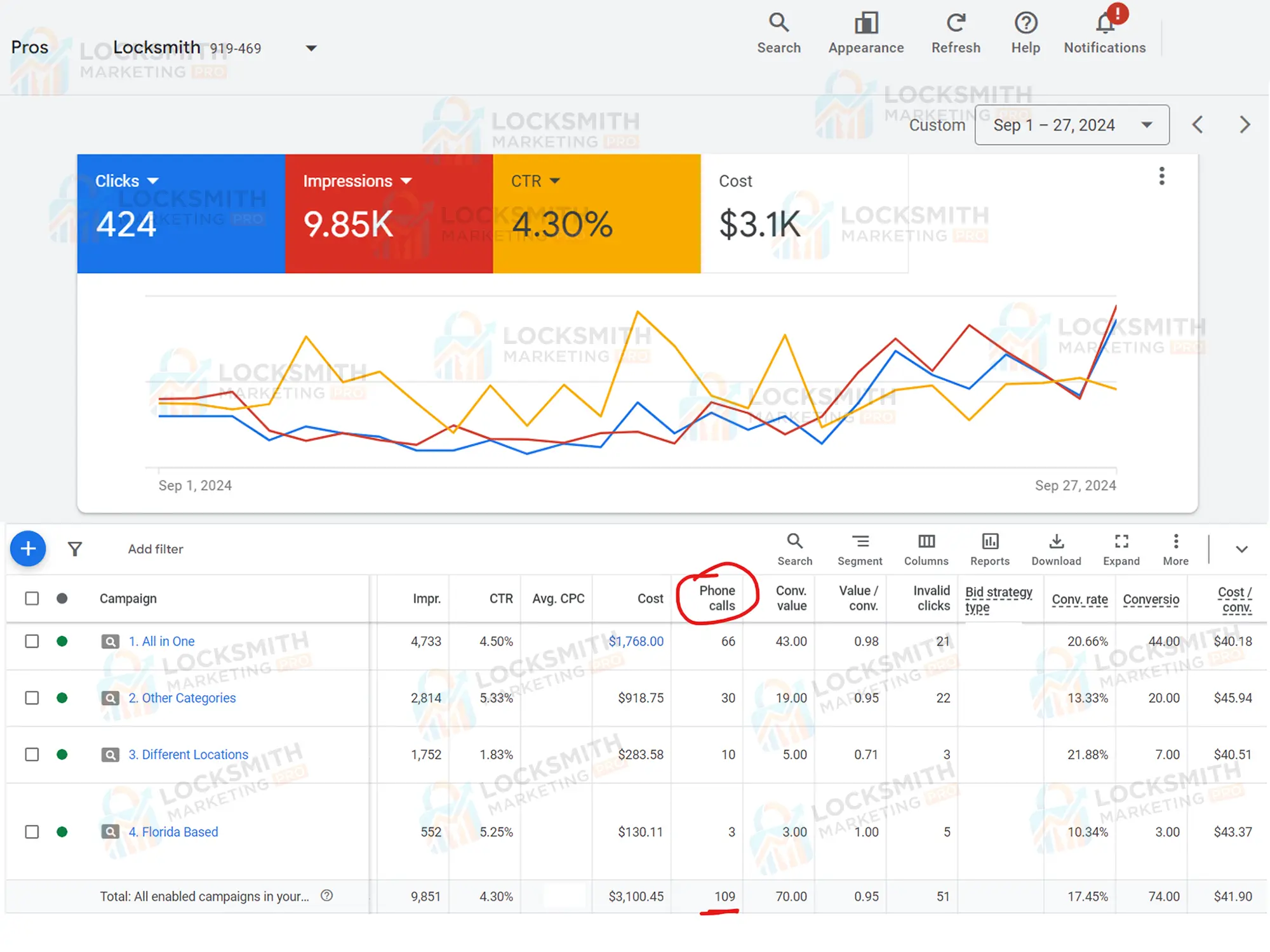Open the Impressions metric dropdown
This screenshot has width=1270, height=952.
tap(406, 181)
